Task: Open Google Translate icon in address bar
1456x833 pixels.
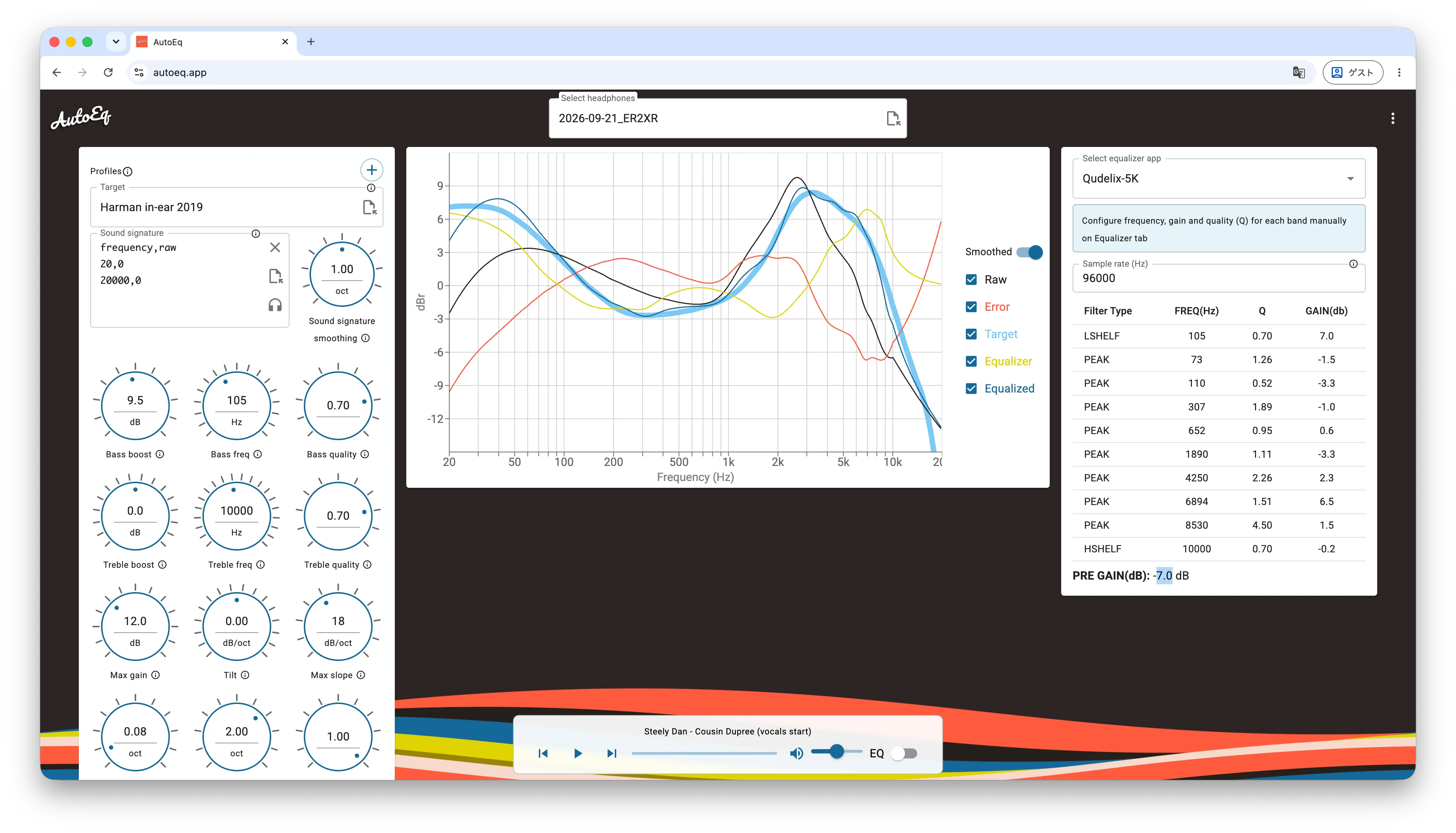Action: click(1298, 73)
